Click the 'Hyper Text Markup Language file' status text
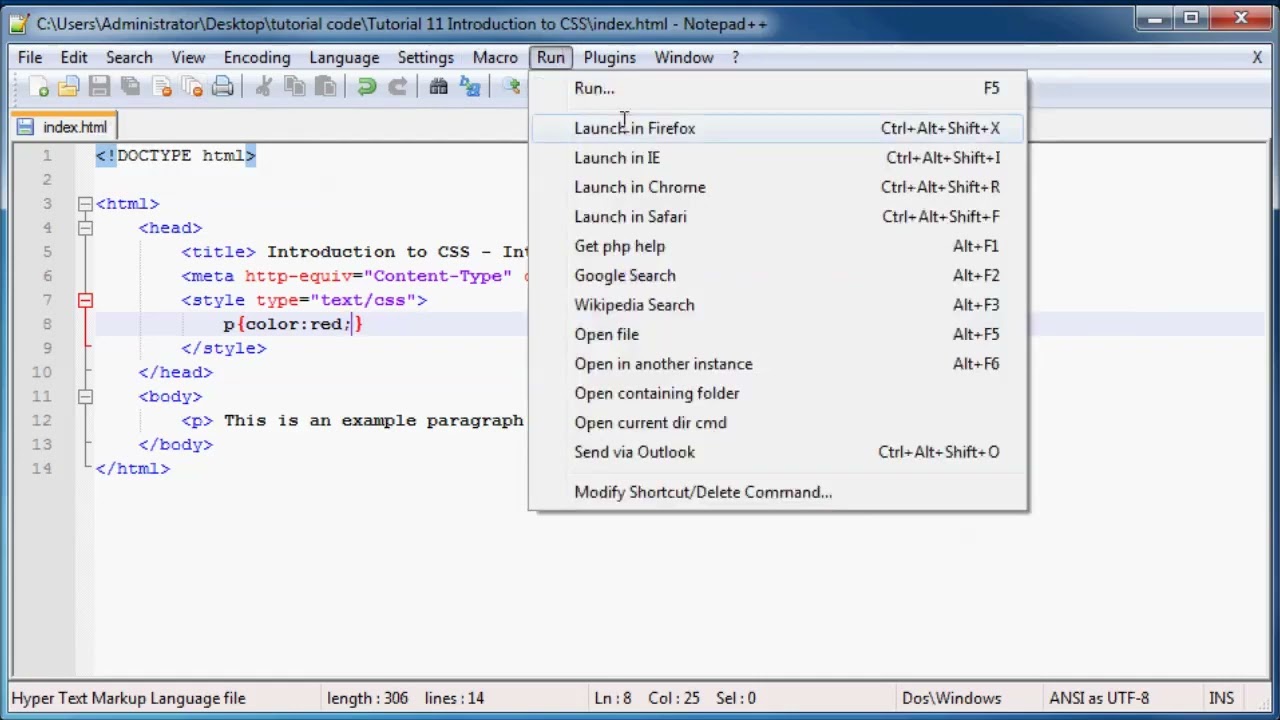Screen dimensions: 1280x720 tap(128, 698)
